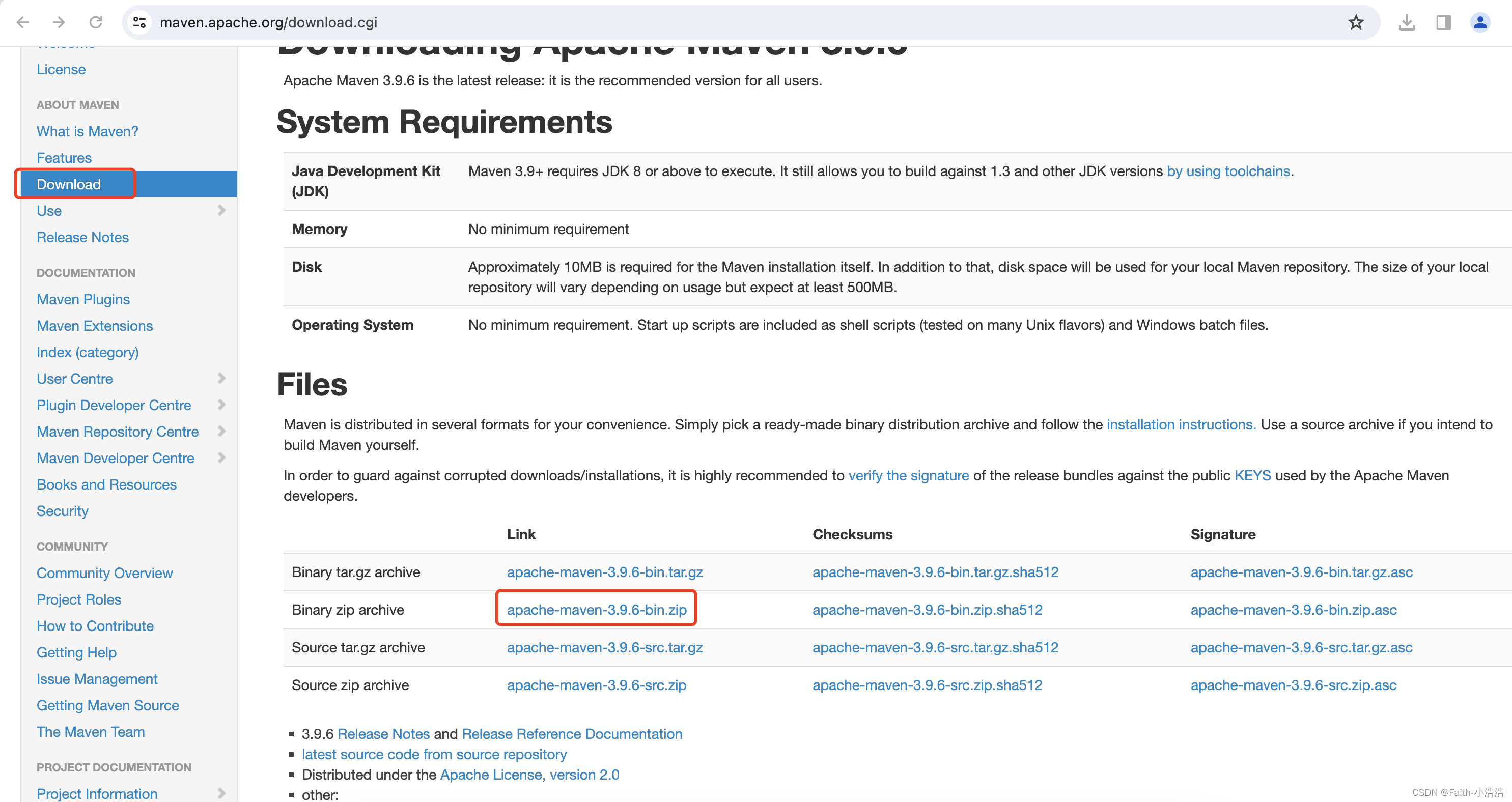Screen dimensions: 1512x802
Task: Open apache-maven-3.9.6-src.zip.sha512 checksum
Action: (928, 684)
